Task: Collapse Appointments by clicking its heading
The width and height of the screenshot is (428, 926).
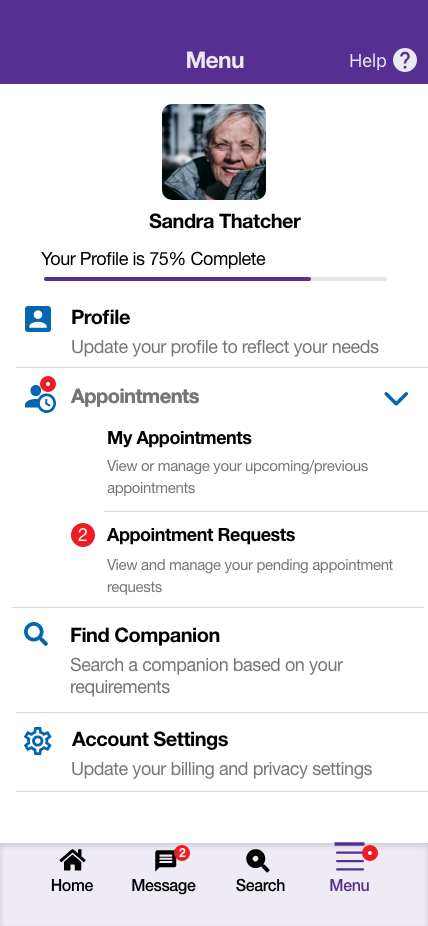Action: coord(135,396)
